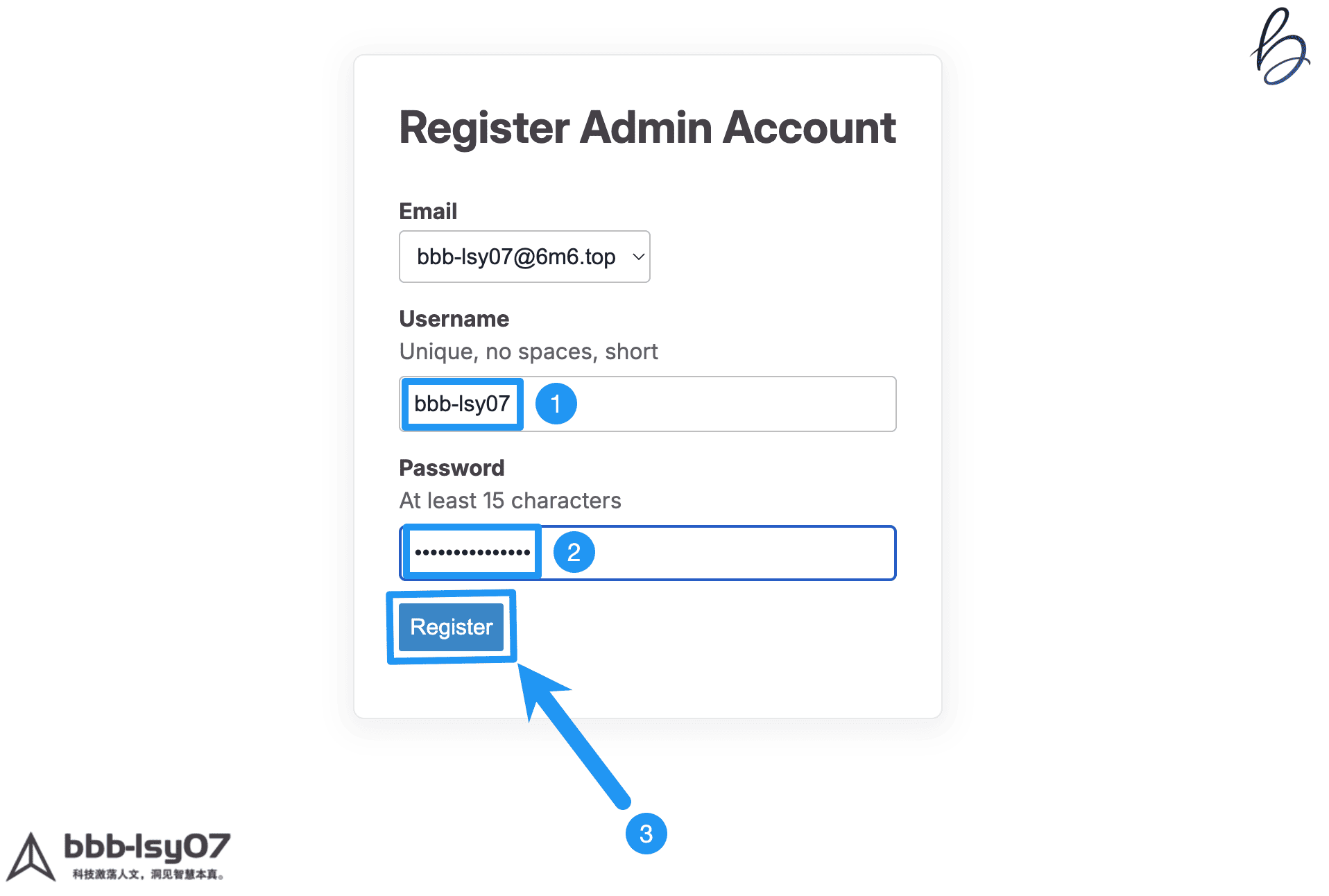Click the Email field label
Viewport: 1329px width, 896px height.
point(428,211)
